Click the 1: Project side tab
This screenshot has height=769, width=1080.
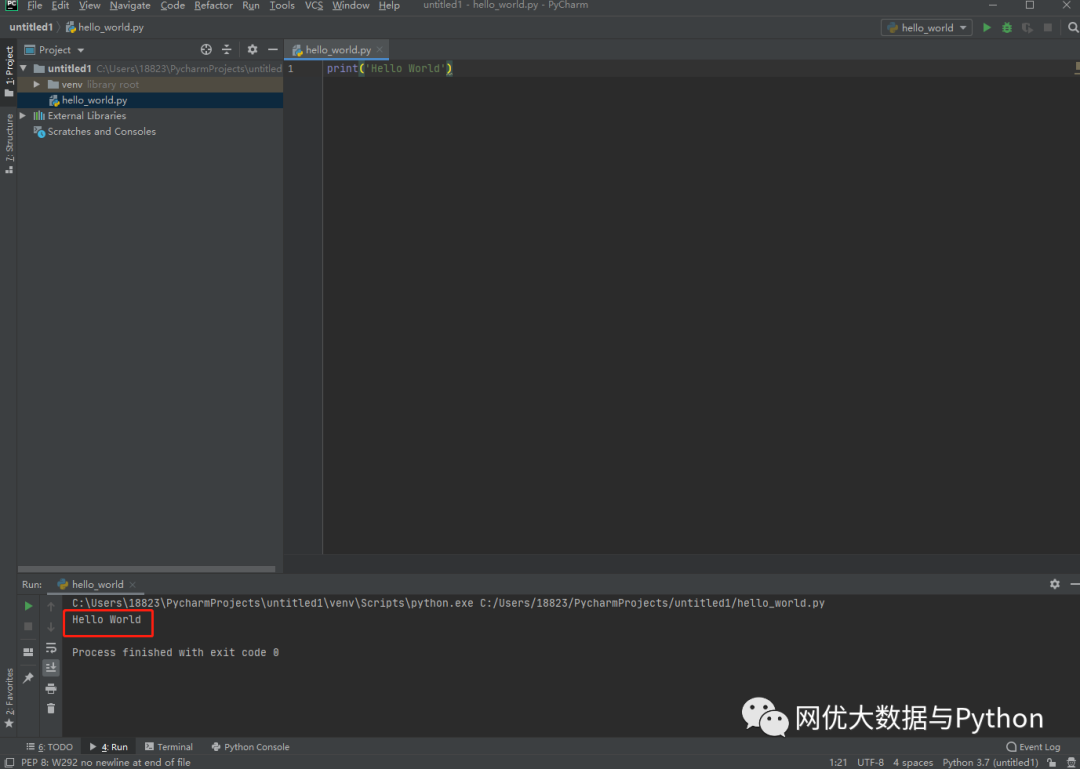(9, 71)
